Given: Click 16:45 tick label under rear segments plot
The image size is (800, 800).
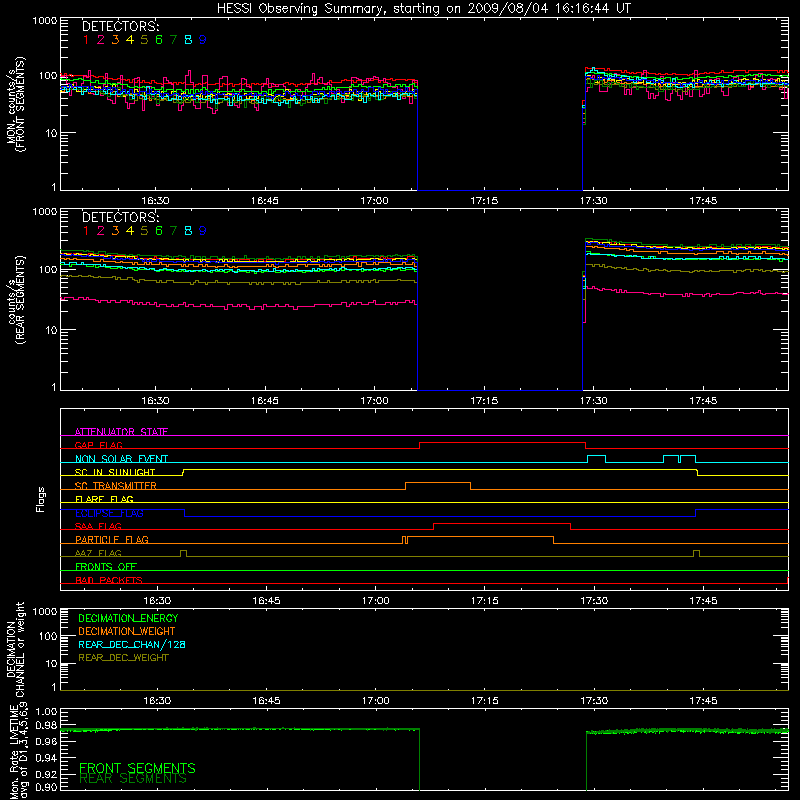Looking at the screenshot, I should click(x=265, y=401).
